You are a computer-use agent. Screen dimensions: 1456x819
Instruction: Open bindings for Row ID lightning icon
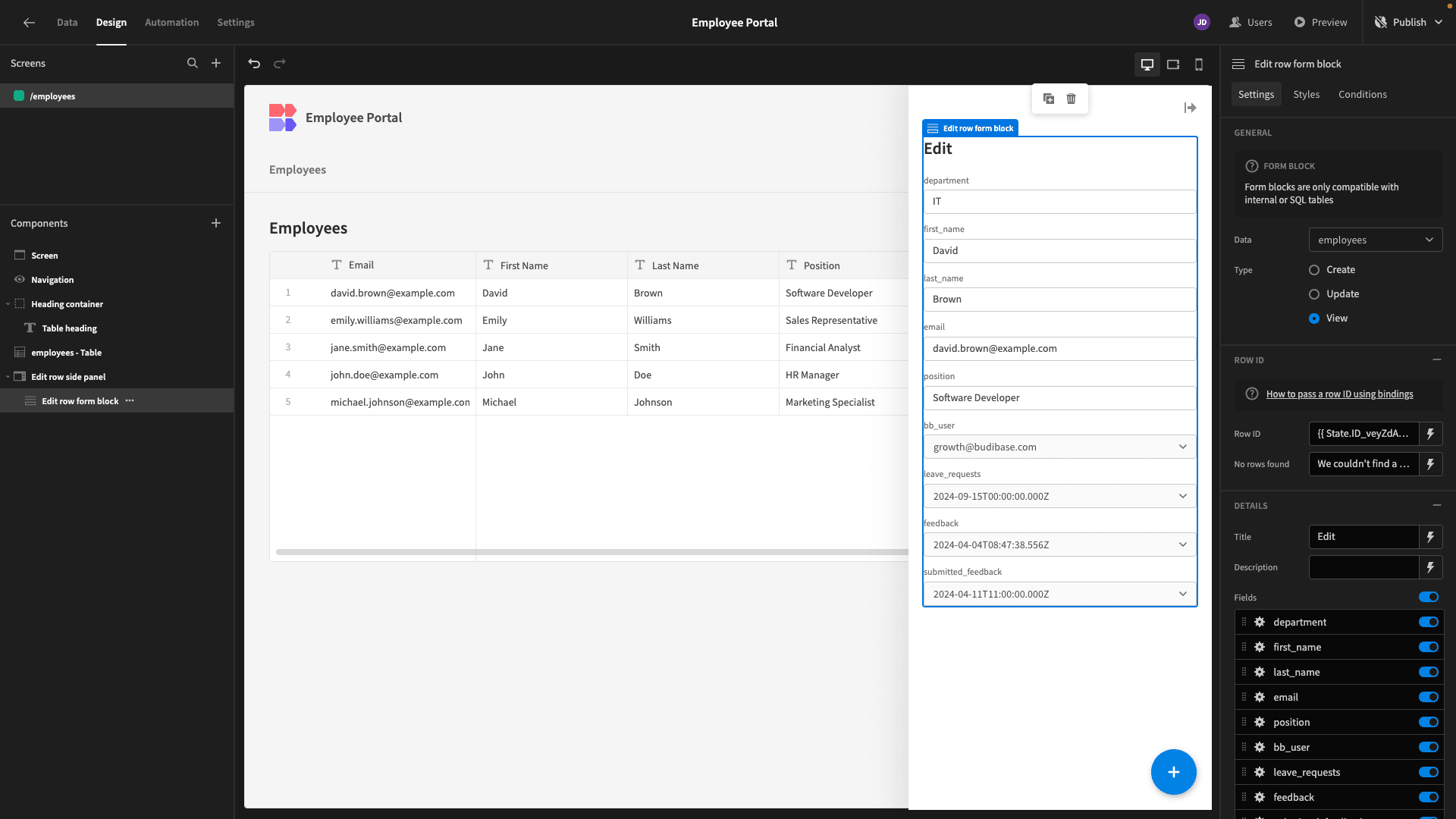click(x=1431, y=434)
